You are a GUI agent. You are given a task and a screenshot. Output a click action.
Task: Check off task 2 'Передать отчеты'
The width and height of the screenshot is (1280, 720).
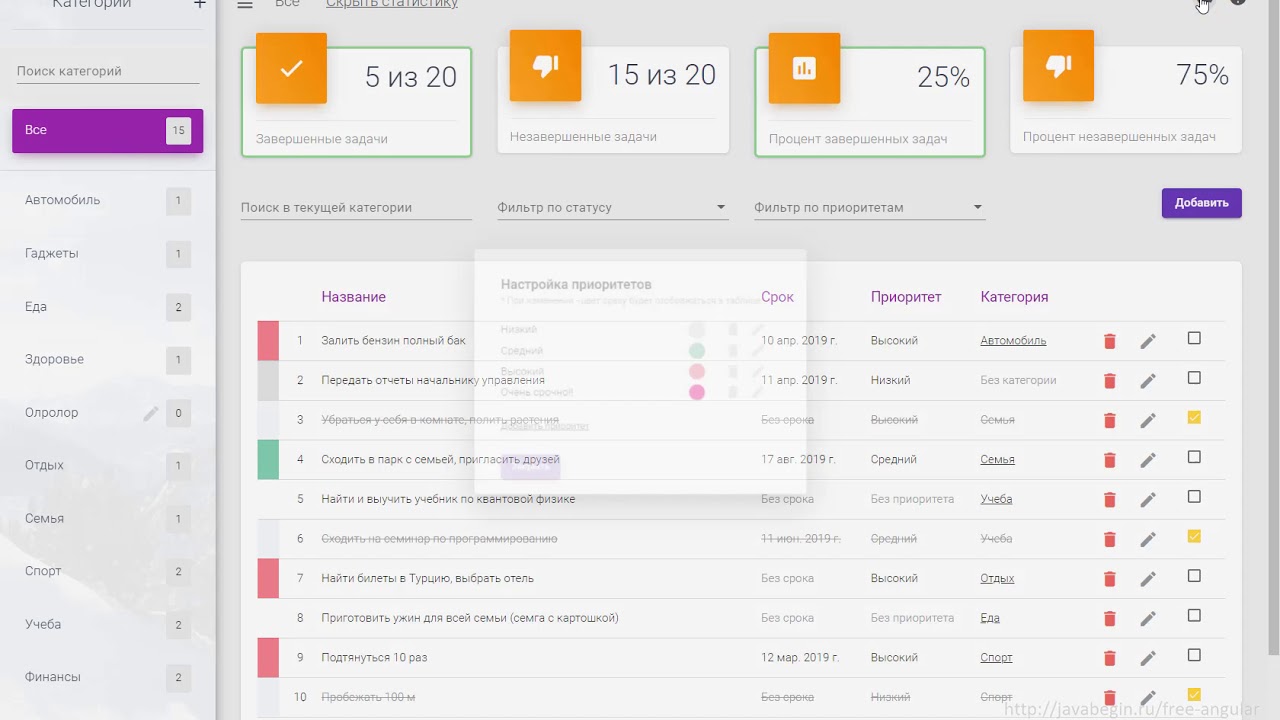point(1194,378)
